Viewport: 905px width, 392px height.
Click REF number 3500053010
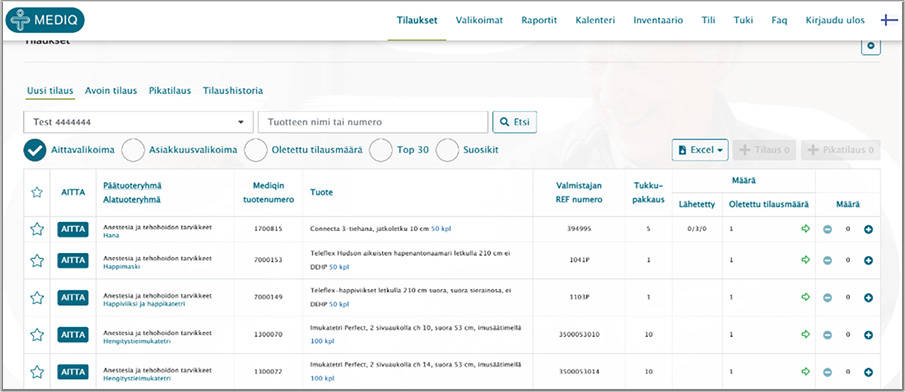pyautogui.click(x=579, y=335)
